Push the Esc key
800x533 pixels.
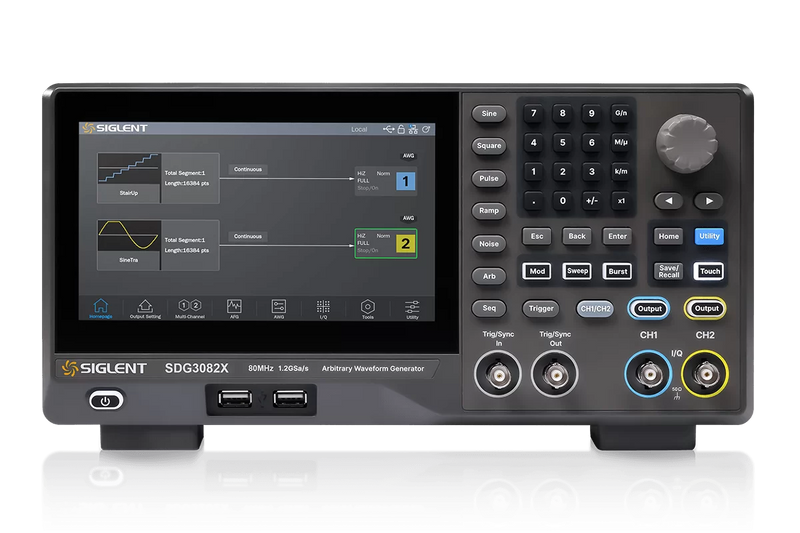click(537, 237)
